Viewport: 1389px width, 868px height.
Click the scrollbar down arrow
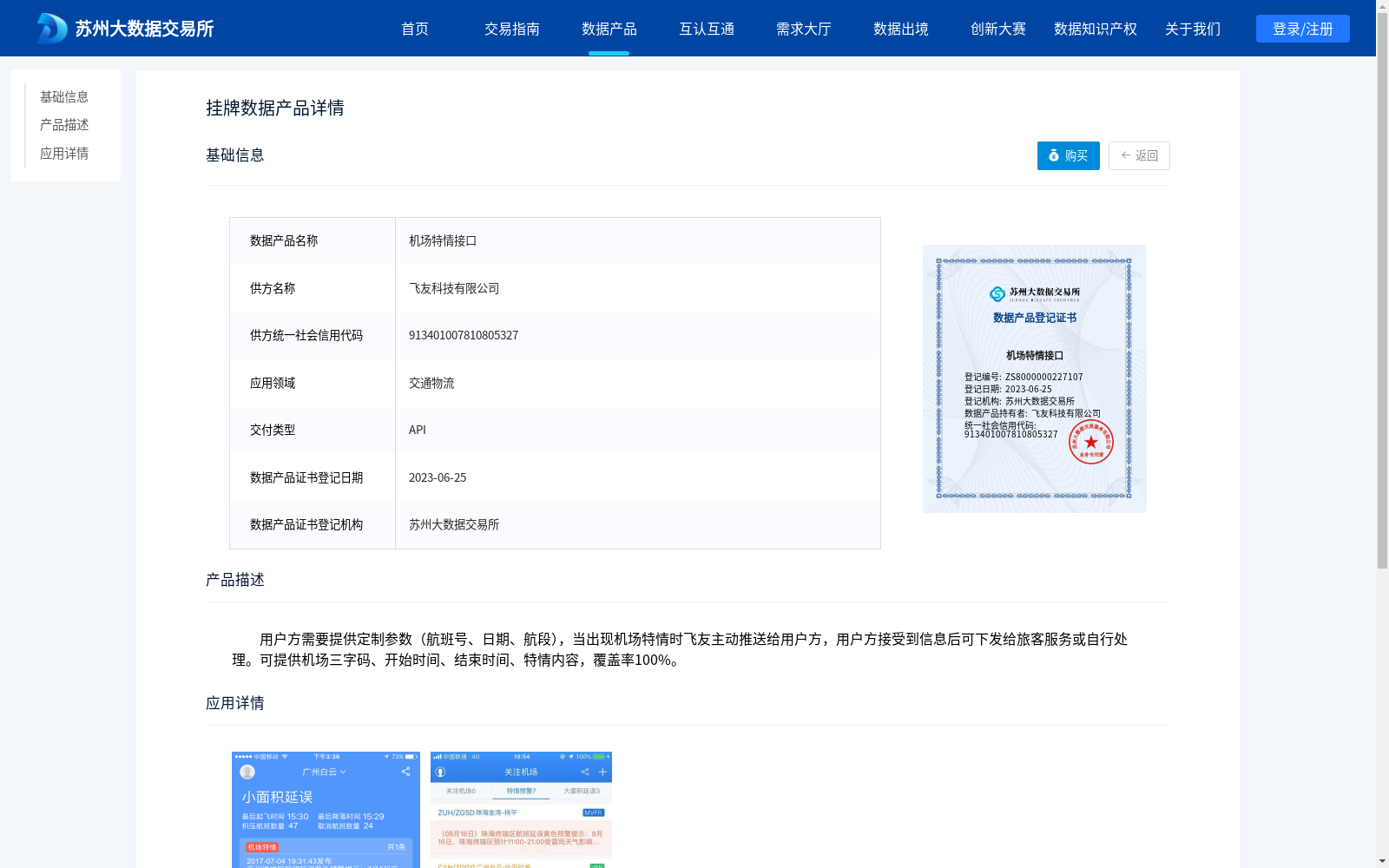point(1382,861)
